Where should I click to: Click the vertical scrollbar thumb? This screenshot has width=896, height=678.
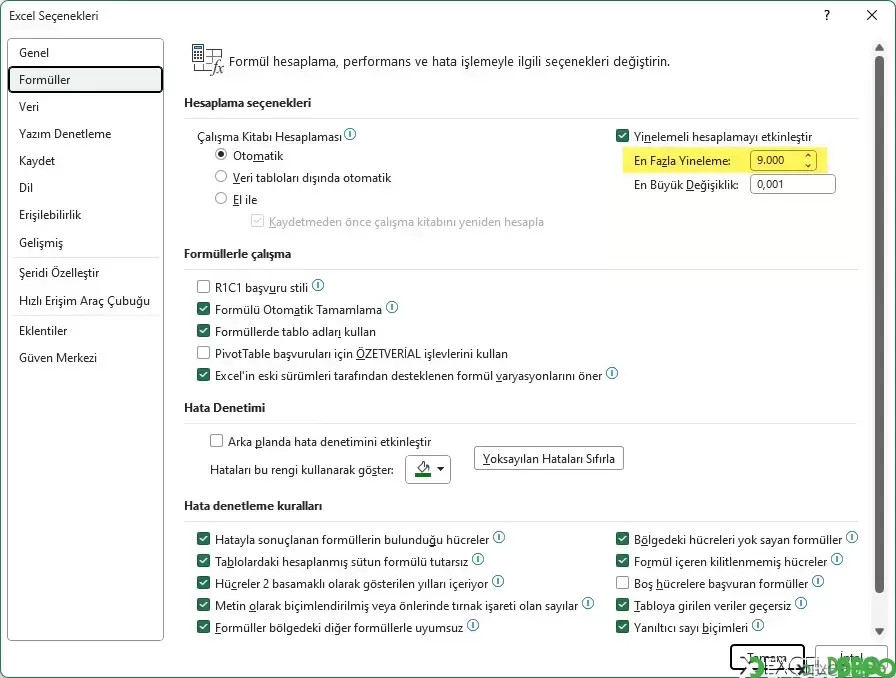coord(879,324)
